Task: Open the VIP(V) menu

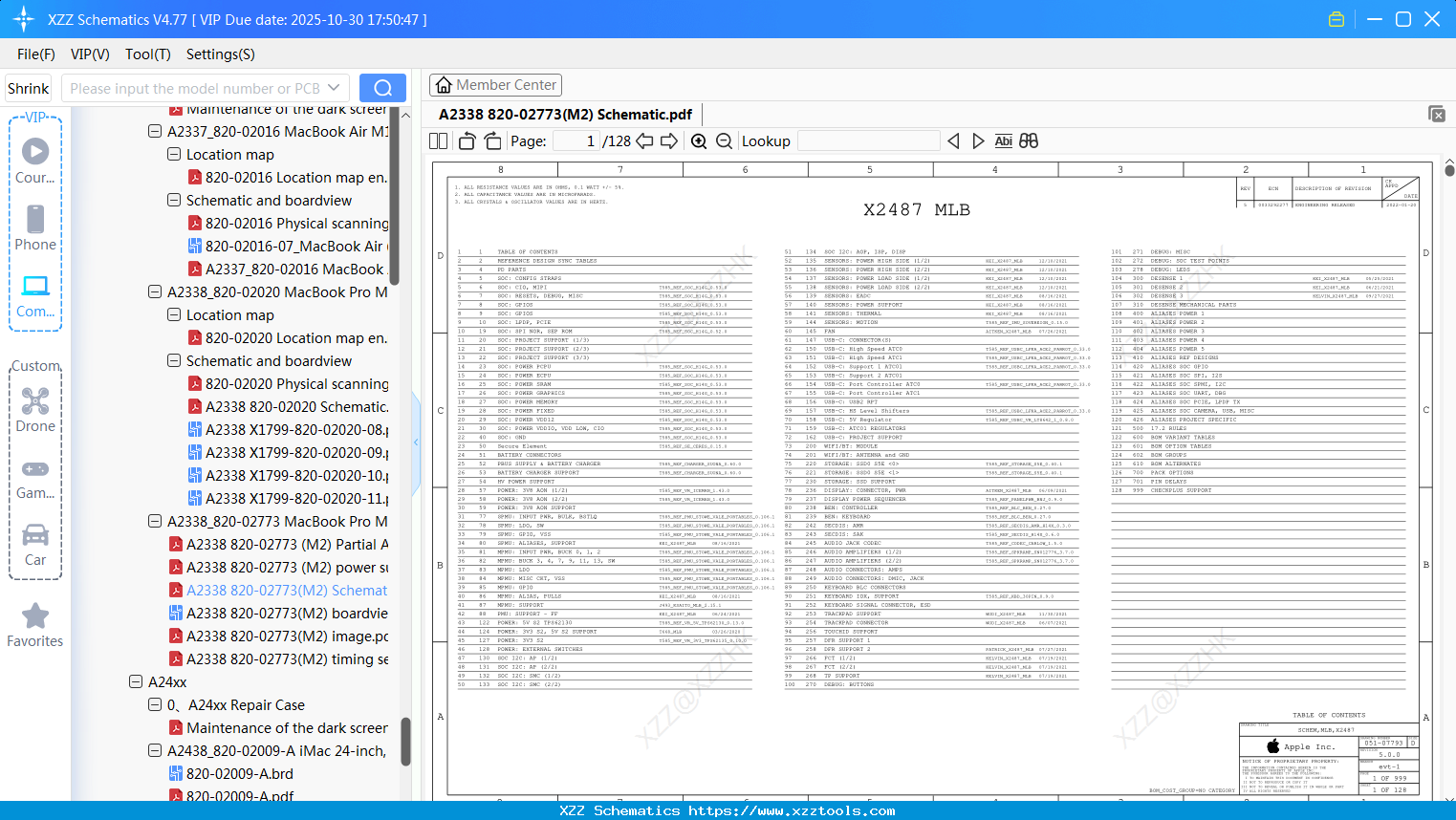Action: (x=90, y=54)
